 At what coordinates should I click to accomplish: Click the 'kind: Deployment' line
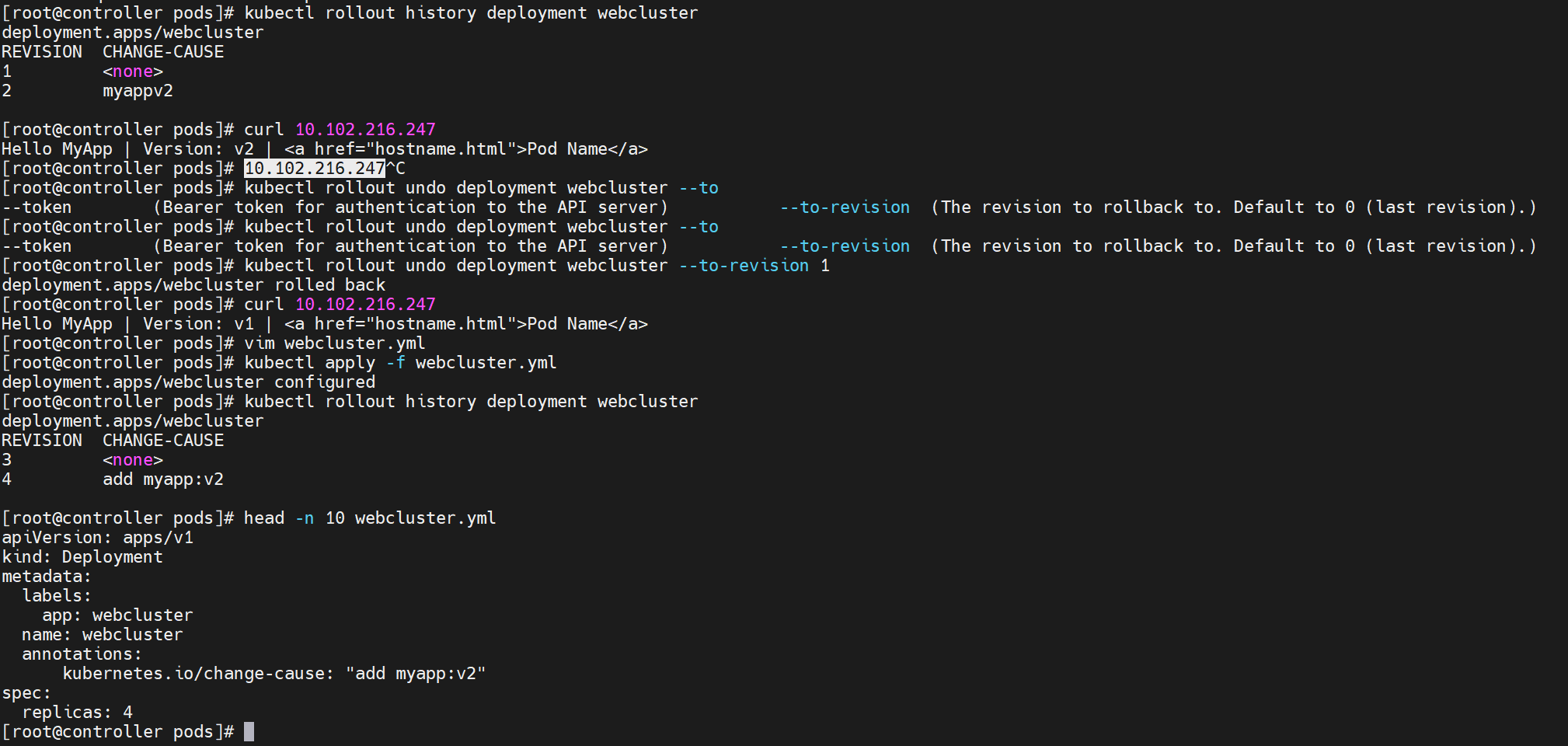click(82, 557)
